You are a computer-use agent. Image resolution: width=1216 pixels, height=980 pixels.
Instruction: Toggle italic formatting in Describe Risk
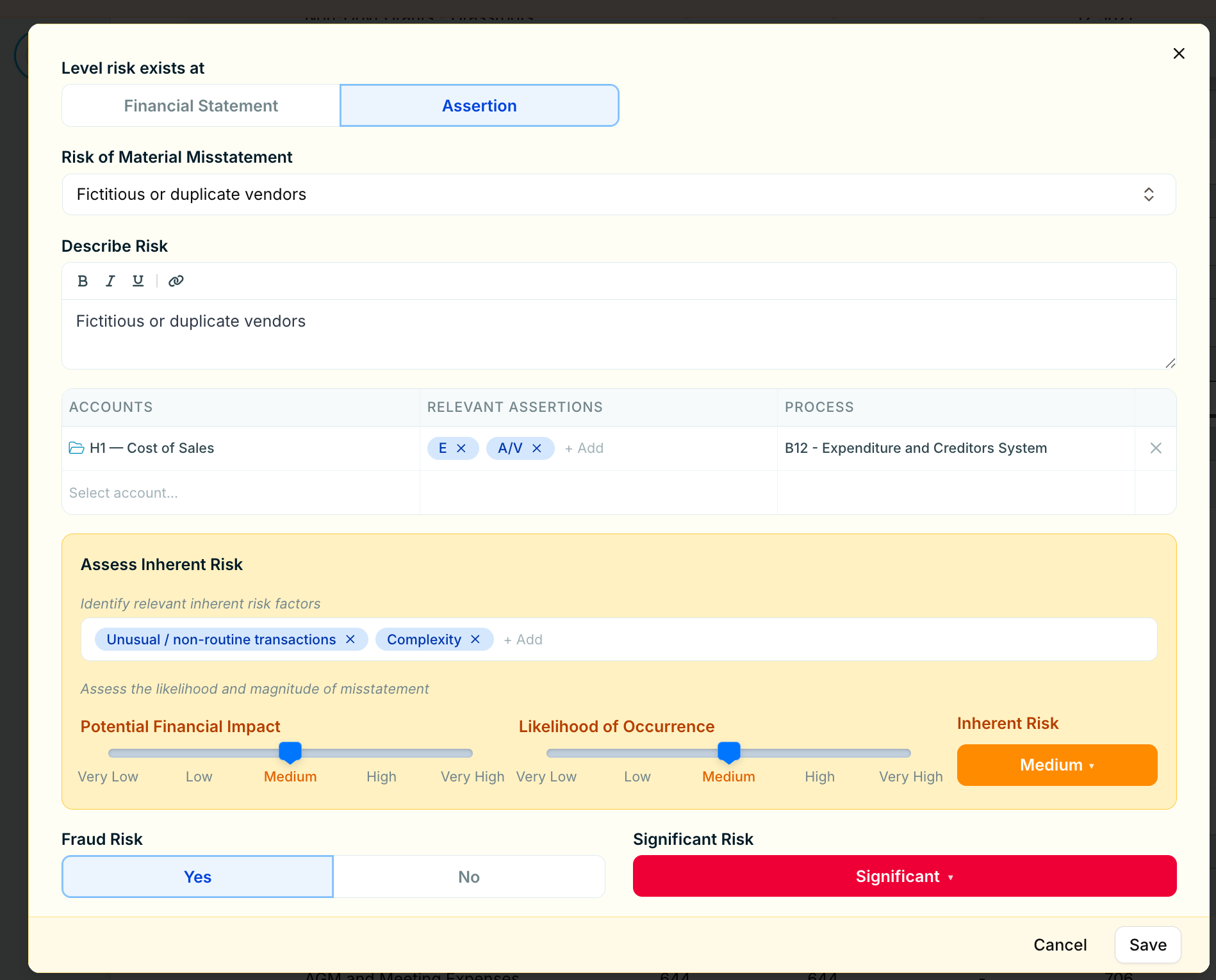(110, 281)
